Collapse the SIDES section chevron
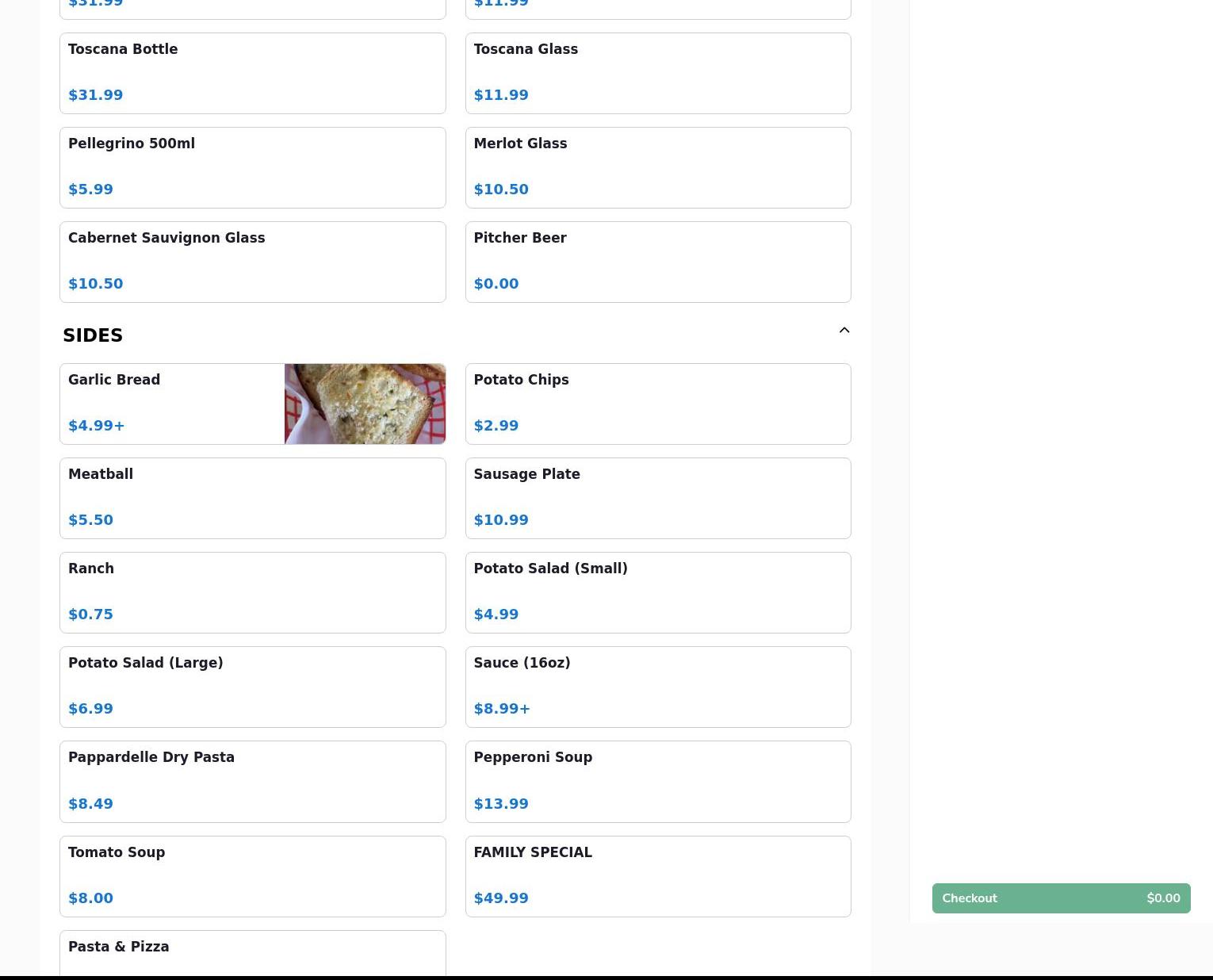The width and height of the screenshot is (1213, 980). pyautogui.click(x=844, y=331)
